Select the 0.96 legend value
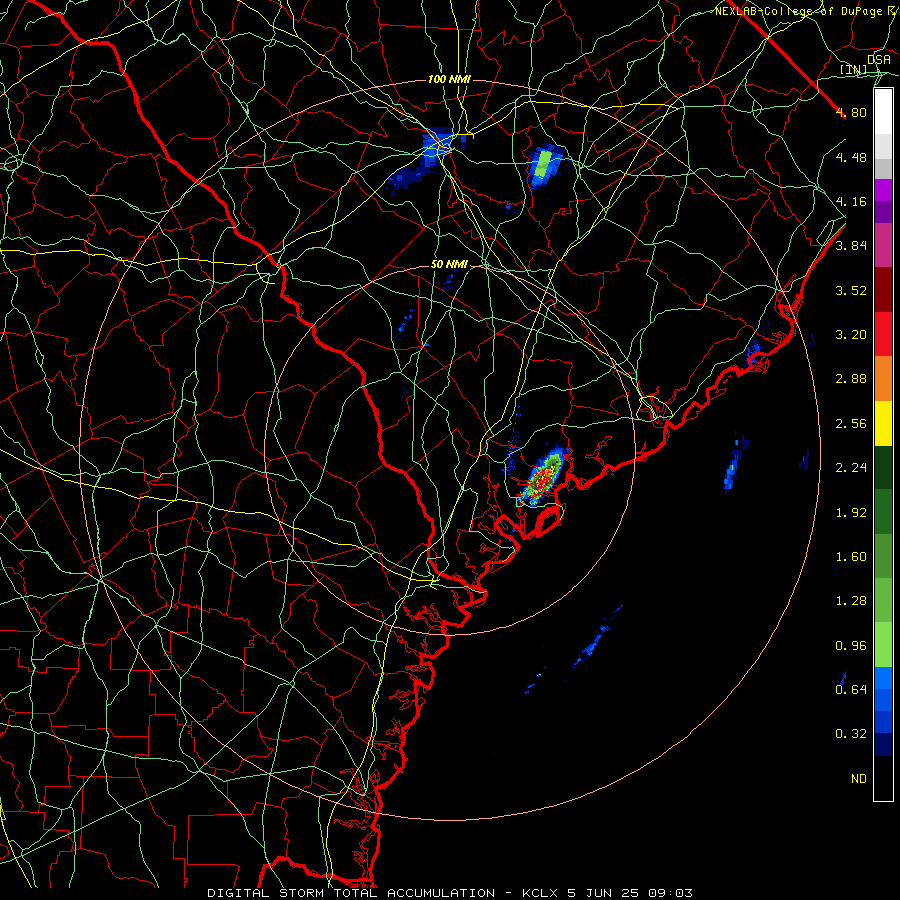 851,646
